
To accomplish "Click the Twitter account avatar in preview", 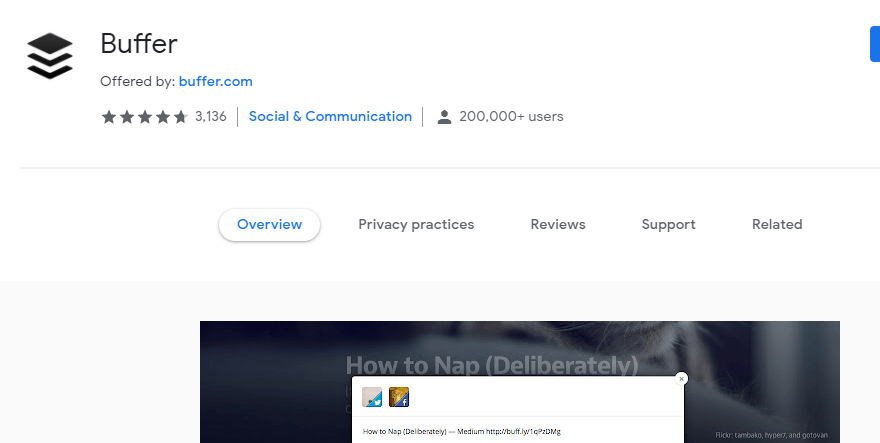I will (x=372, y=397).
